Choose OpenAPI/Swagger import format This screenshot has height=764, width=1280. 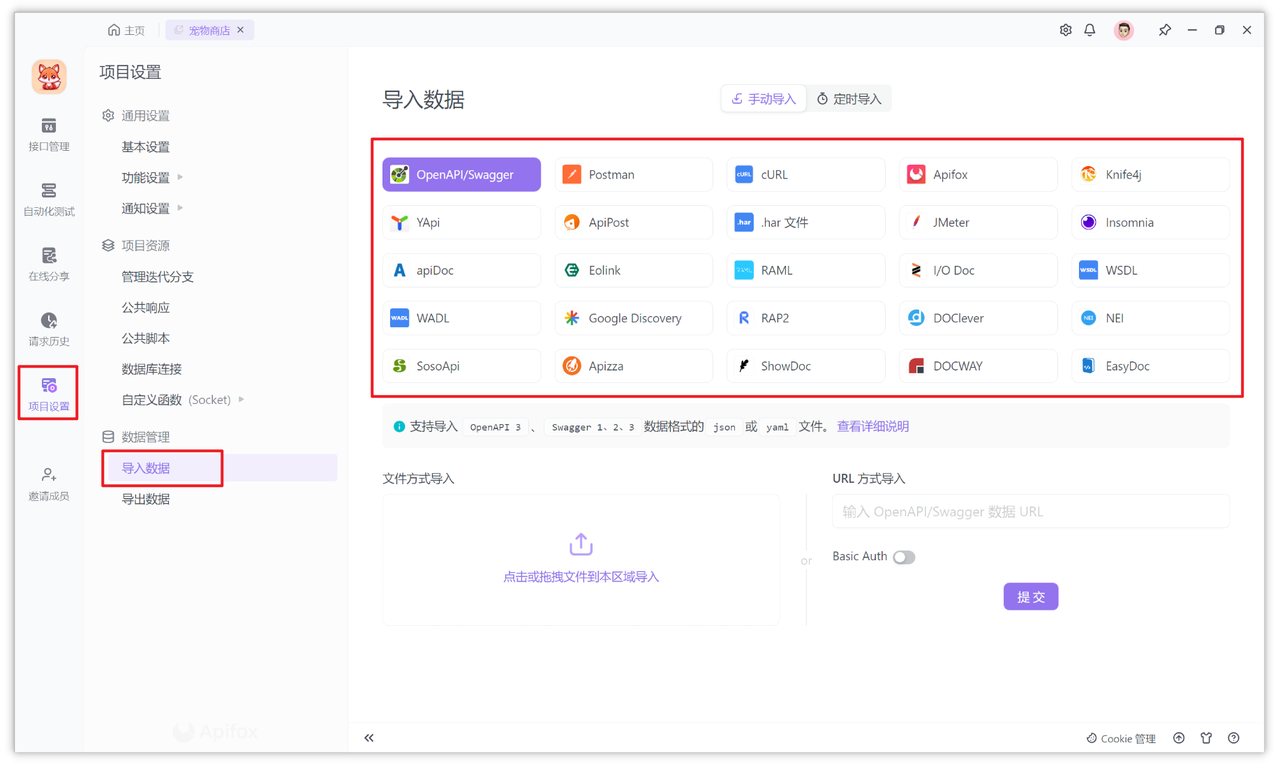pos(461,174)
